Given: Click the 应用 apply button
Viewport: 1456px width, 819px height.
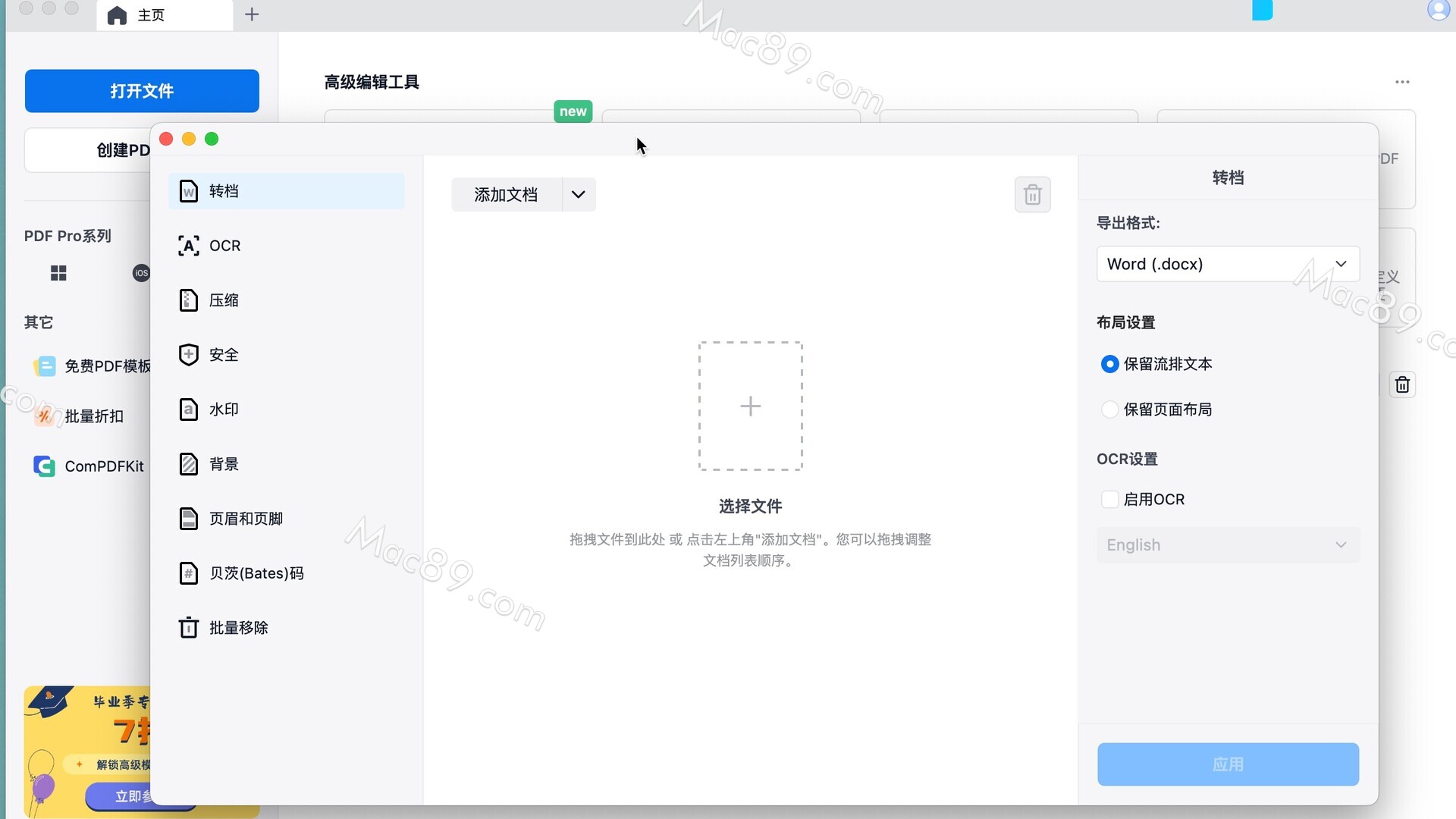Looking at the screenshot, I should coord(1227,764).
